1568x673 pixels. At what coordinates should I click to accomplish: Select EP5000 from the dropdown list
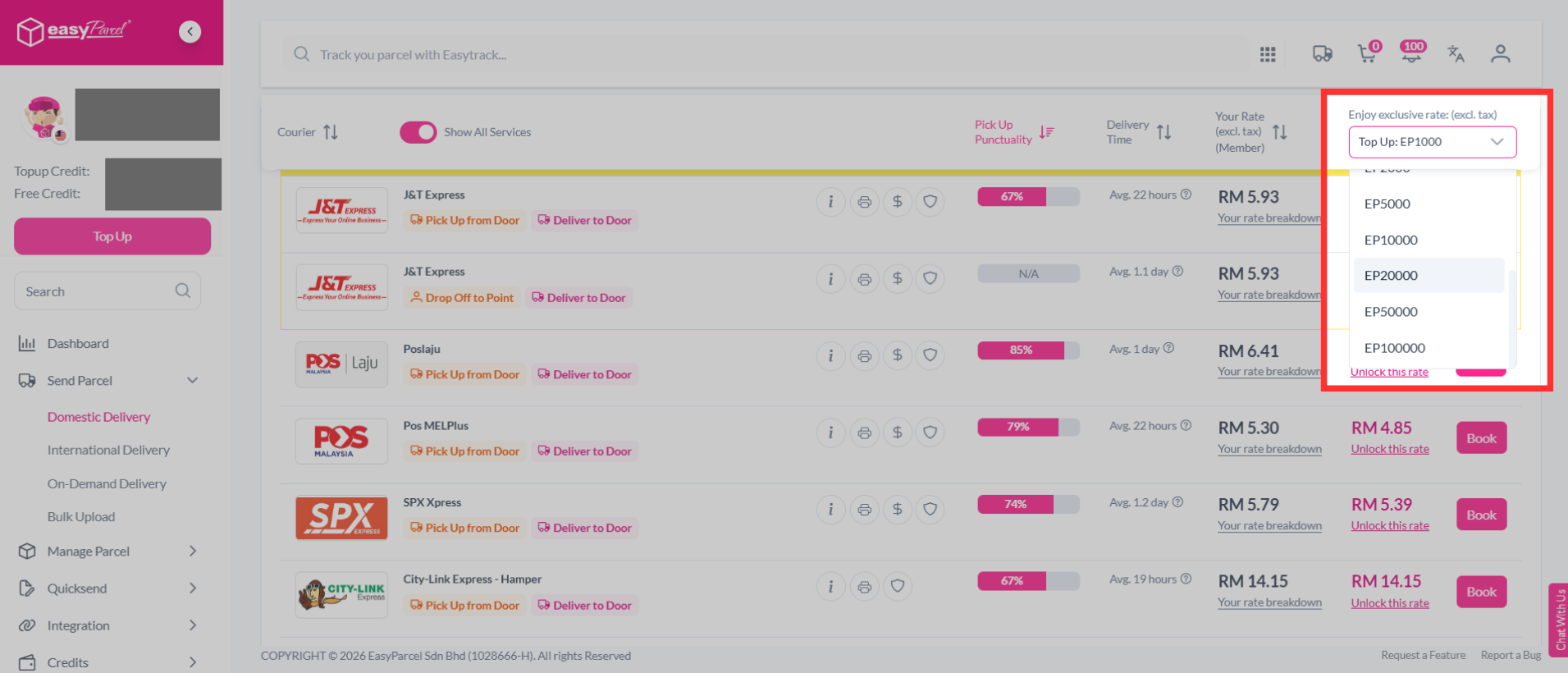(x=1429, y=204)
